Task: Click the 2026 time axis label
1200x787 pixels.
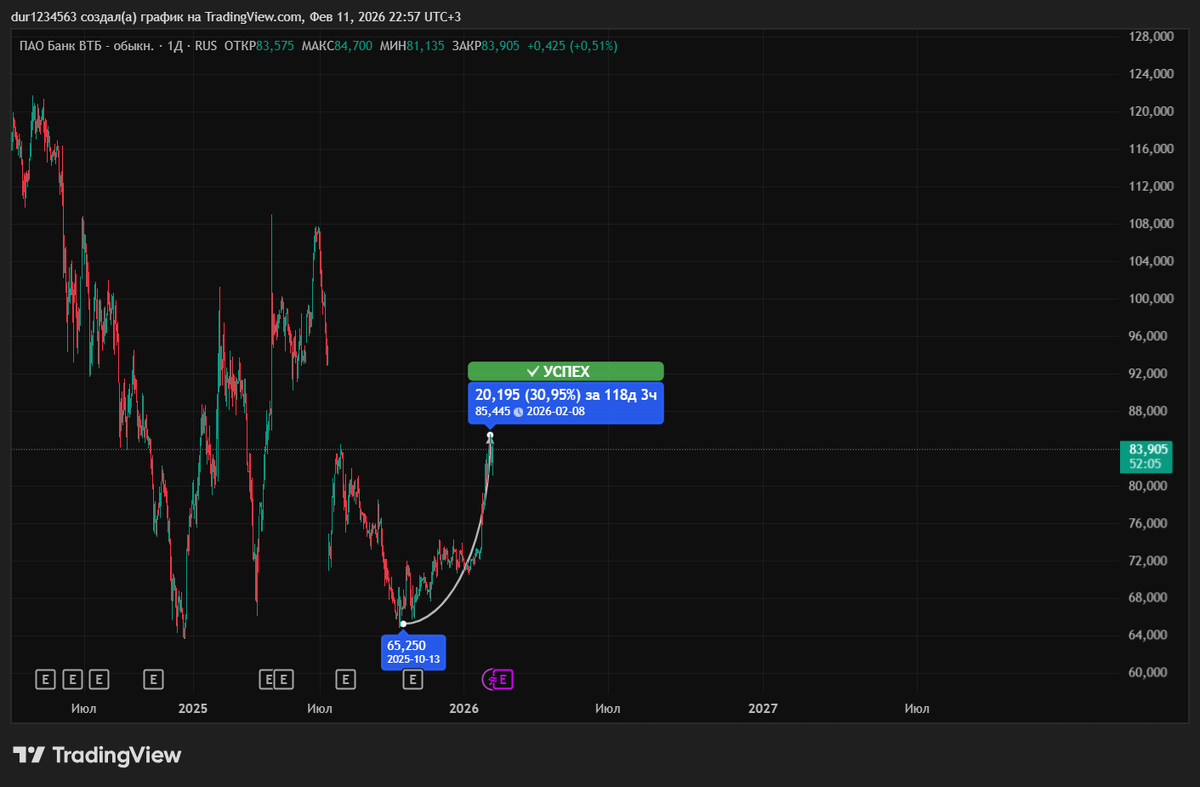Action: 464,708
